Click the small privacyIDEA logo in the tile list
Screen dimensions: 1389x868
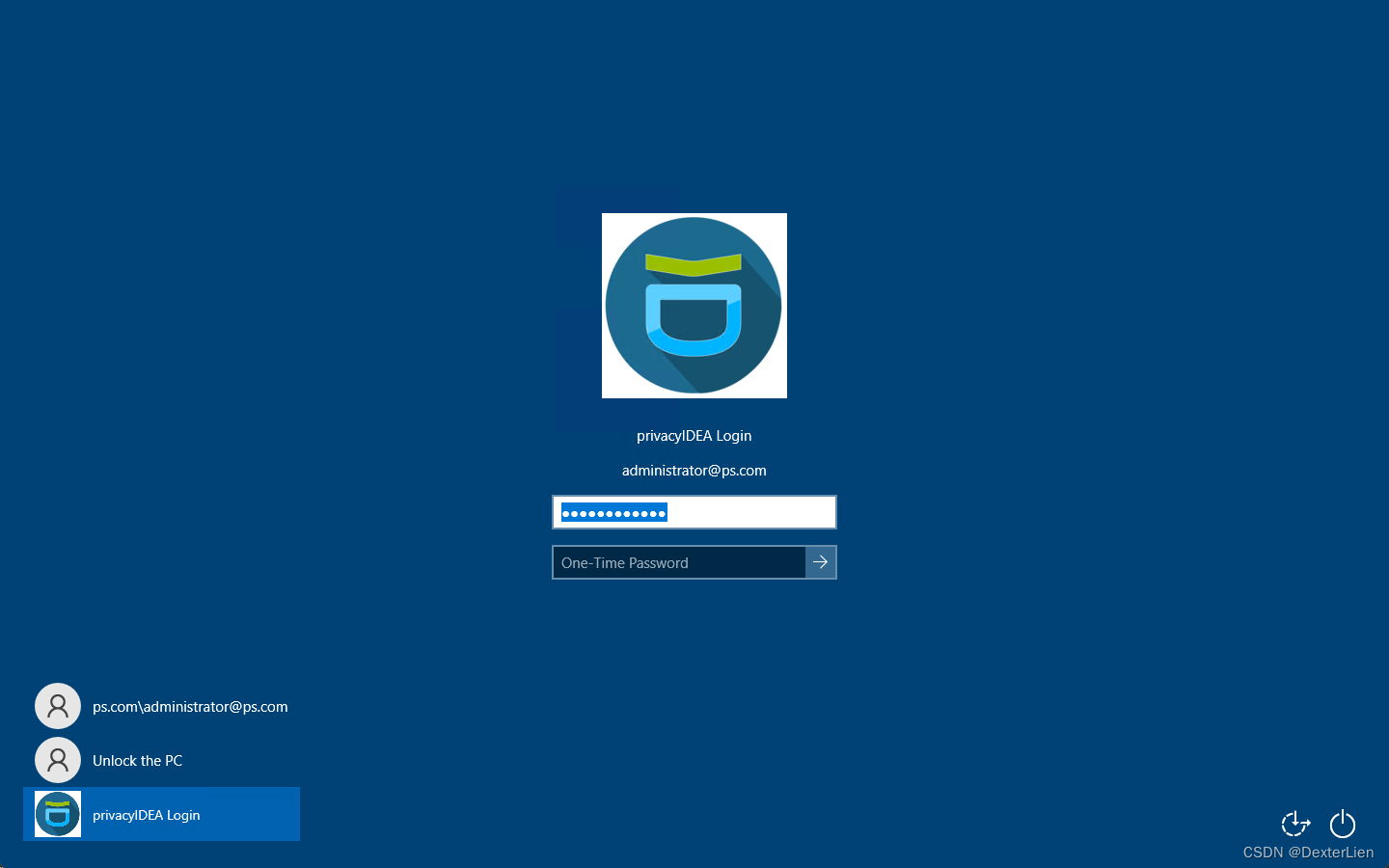pos(58,814)
